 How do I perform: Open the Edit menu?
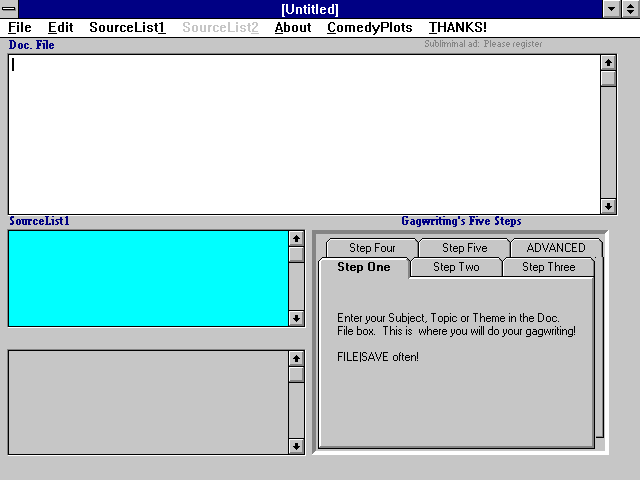(61, 27)
